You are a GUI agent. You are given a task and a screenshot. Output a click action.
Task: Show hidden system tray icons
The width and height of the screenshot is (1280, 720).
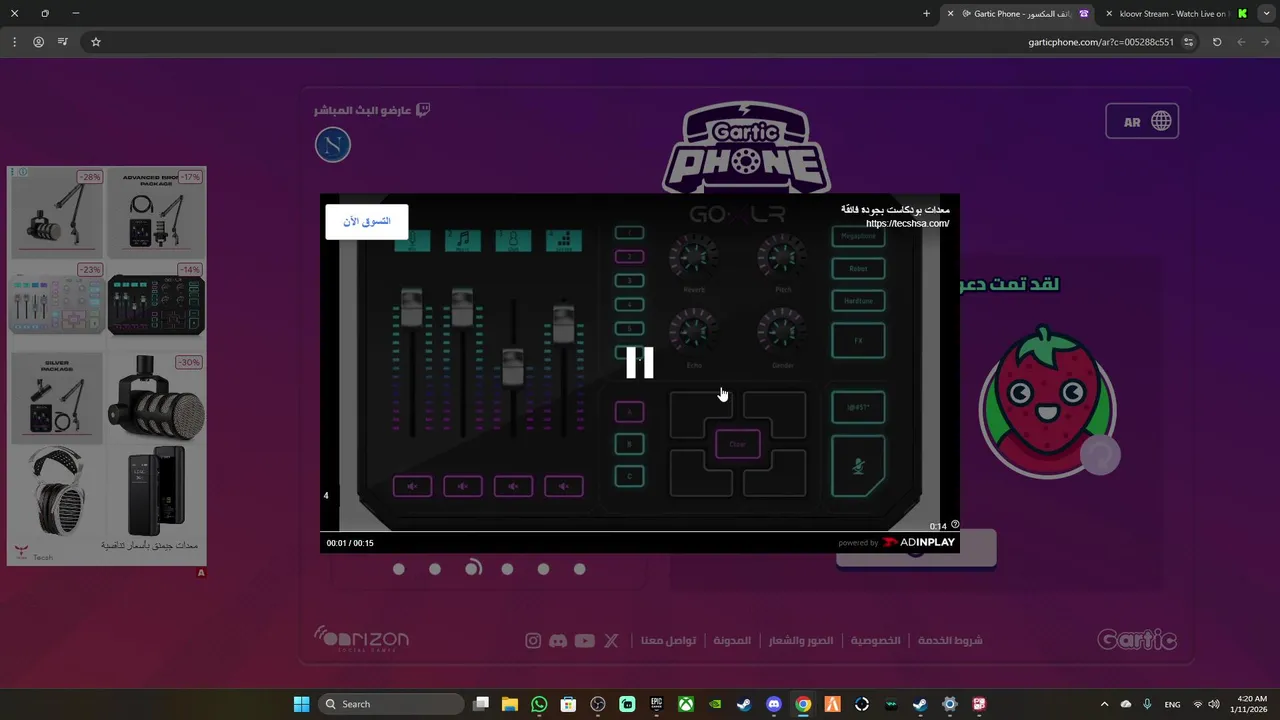tap(1104, 704)
